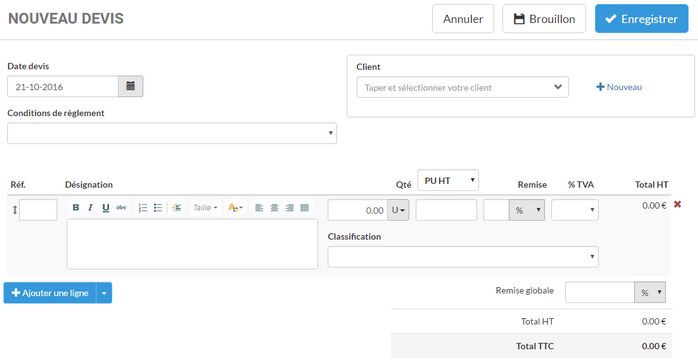Open the % TVA rate dropdown
The image size is (698, 364).
click(575, 210)
